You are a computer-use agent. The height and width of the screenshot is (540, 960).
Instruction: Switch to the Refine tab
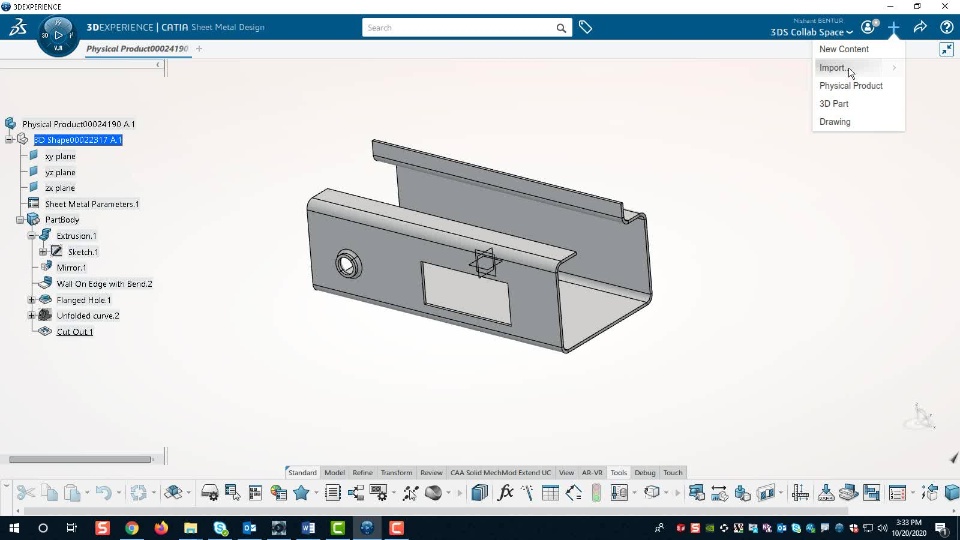tap(362, 473)
